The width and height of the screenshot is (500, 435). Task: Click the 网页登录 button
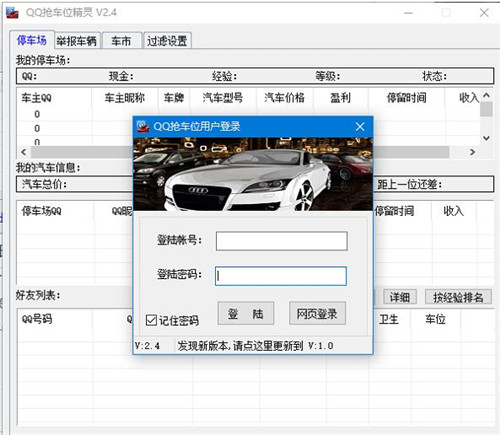317,313
